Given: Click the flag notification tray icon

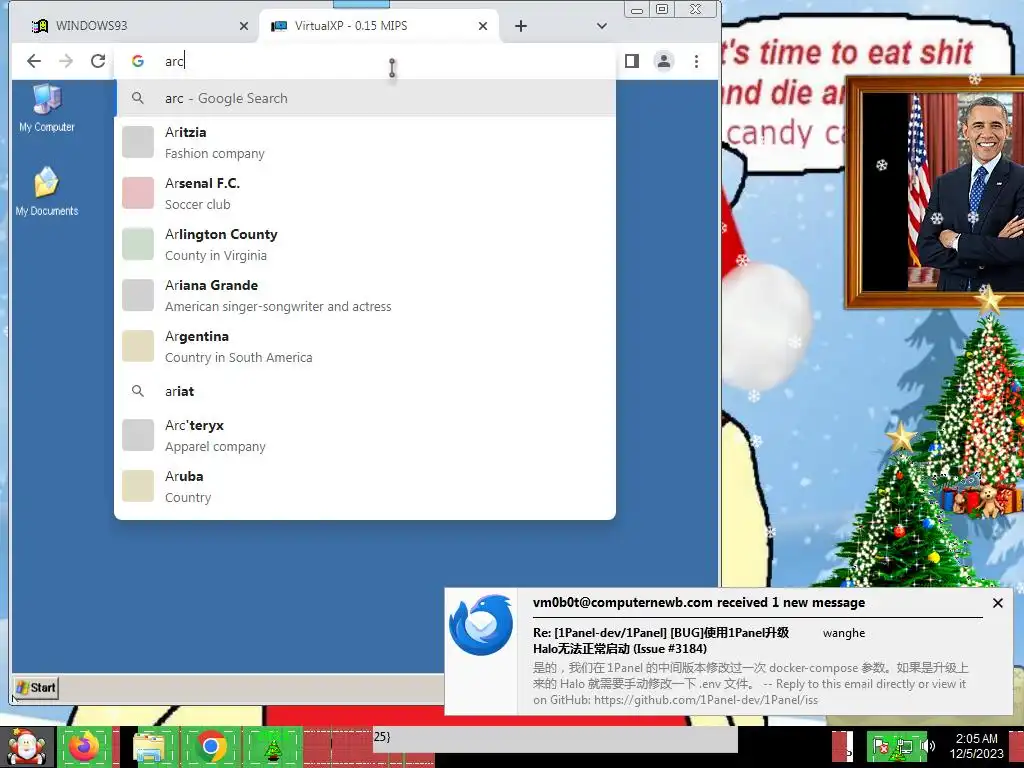Looking at the screenshot, I should [881, 746].
